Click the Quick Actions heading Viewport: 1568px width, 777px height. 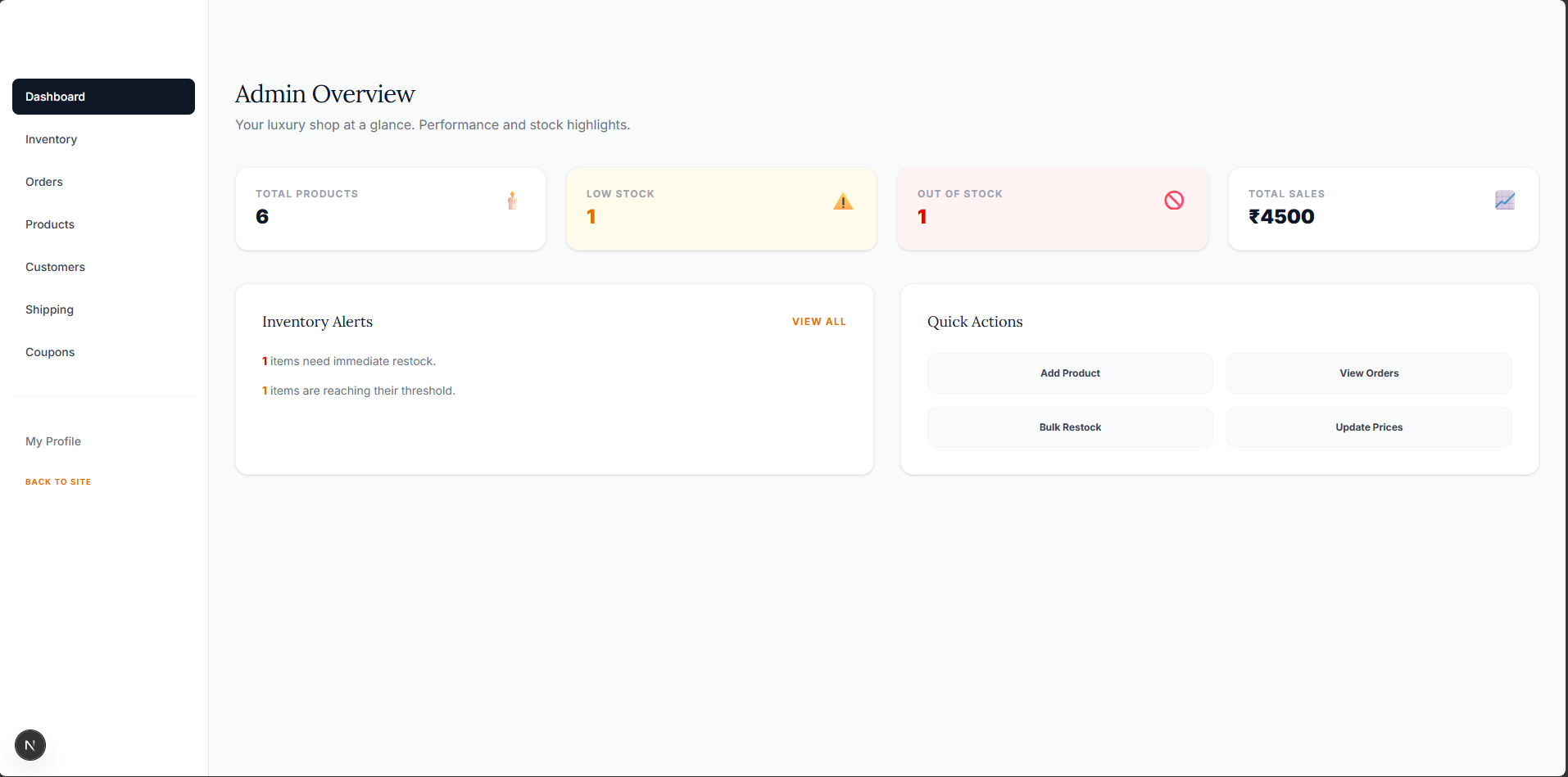click(975, 322)
